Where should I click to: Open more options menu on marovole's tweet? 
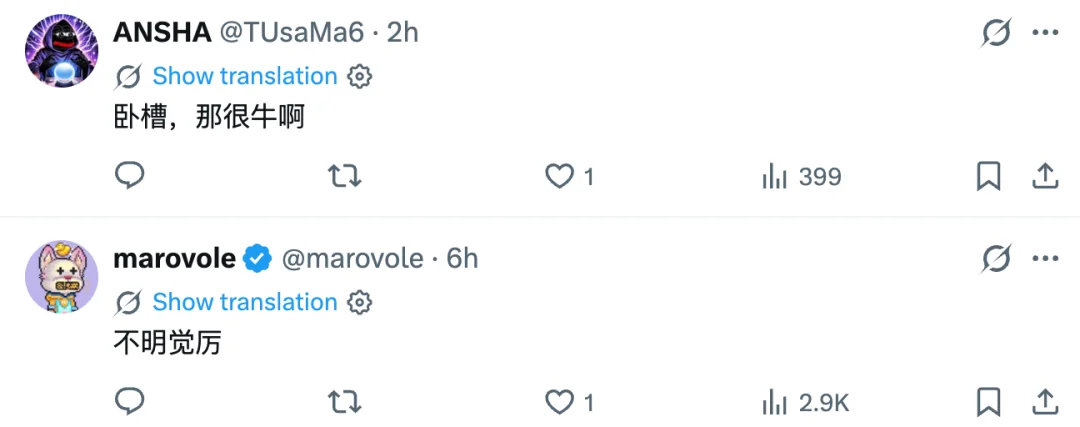point(1045,259)
